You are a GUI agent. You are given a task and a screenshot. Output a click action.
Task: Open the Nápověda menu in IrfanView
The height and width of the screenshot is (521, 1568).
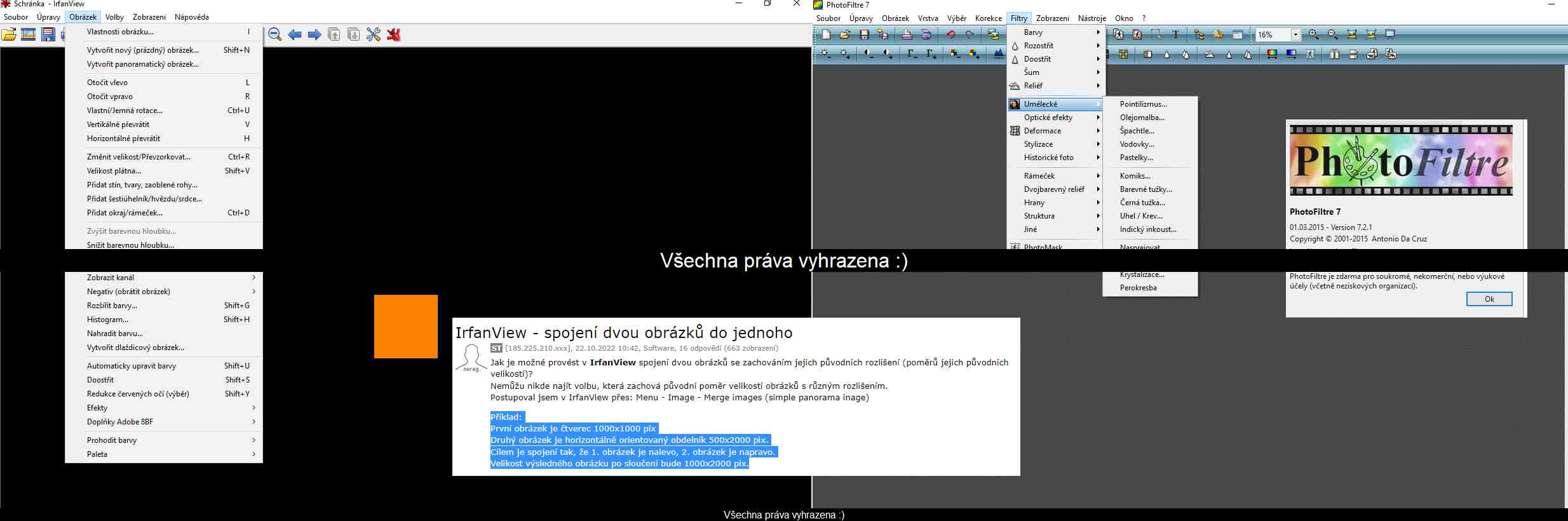click(192, 17)
